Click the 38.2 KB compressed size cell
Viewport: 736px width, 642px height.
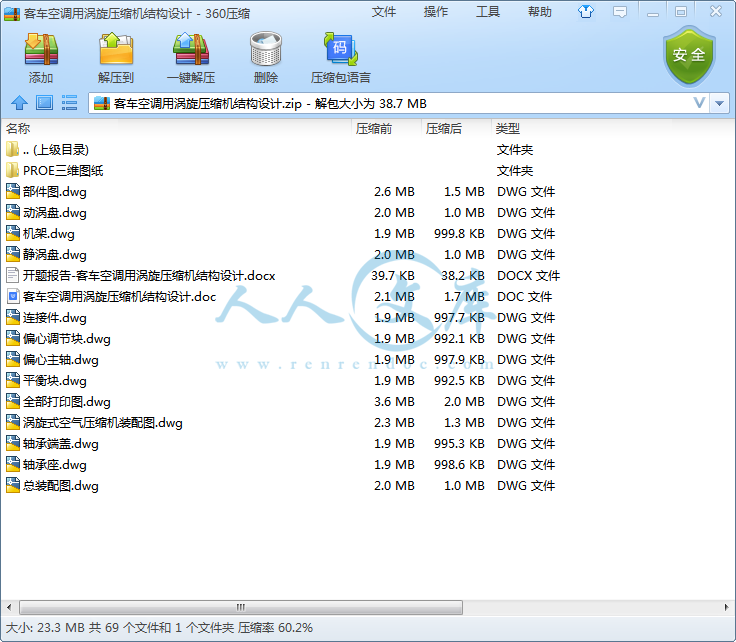(x=462, y=275)
